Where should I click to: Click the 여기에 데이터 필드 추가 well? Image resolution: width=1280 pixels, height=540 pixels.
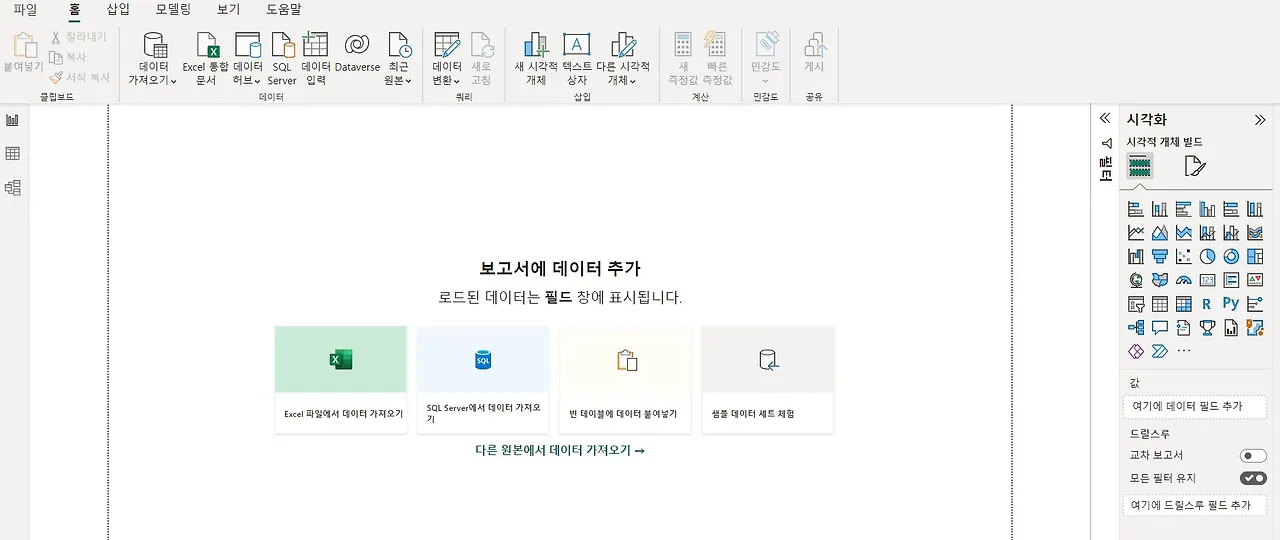coord(1194,407)
